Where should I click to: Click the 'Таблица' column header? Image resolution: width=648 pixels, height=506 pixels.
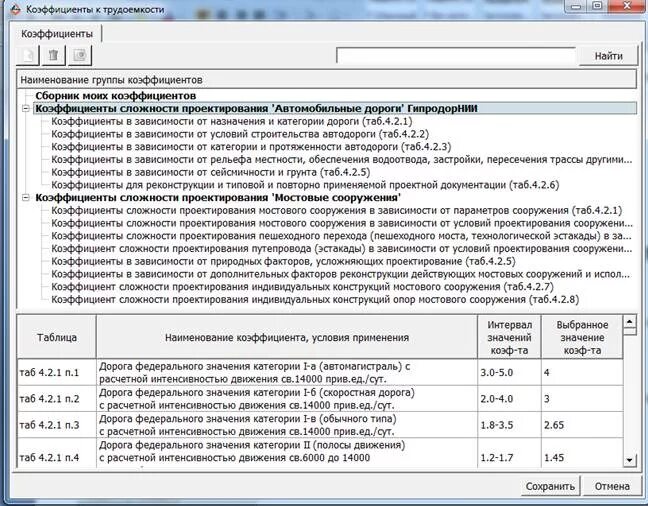[57, 337]
